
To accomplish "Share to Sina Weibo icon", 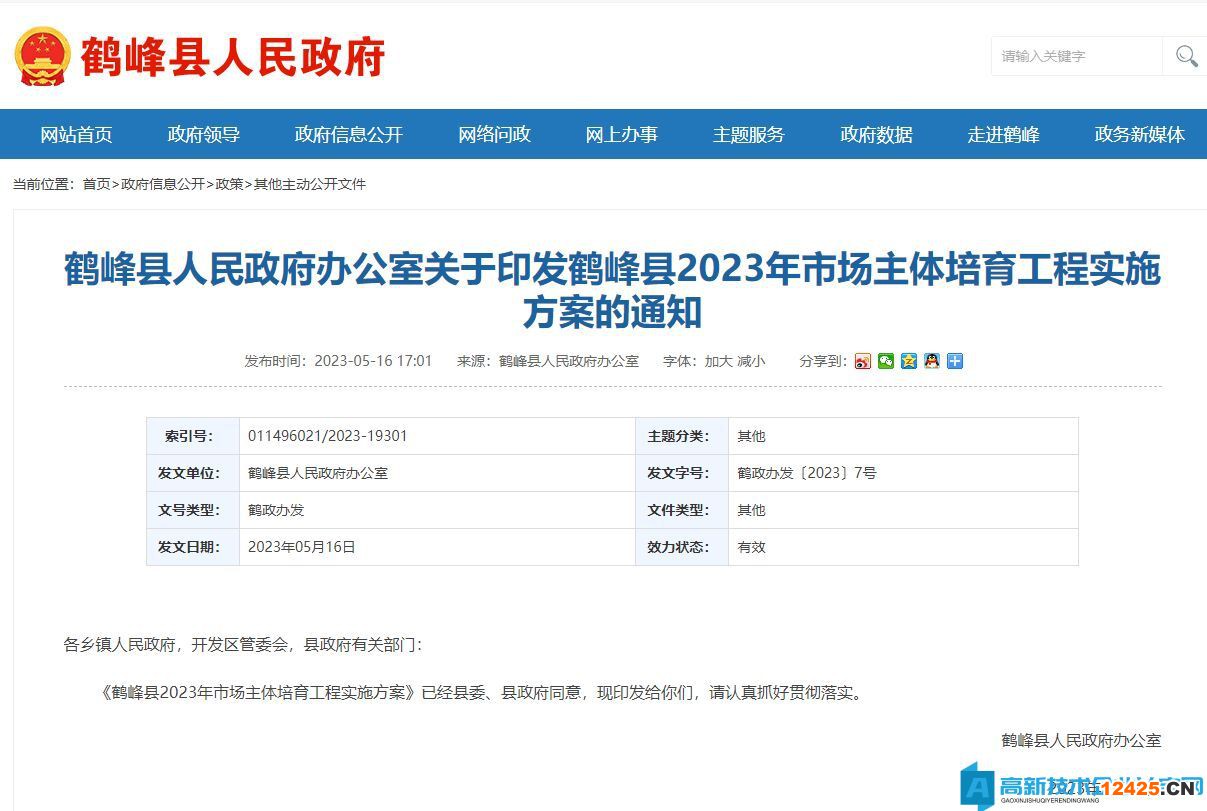I will [863, 361].
